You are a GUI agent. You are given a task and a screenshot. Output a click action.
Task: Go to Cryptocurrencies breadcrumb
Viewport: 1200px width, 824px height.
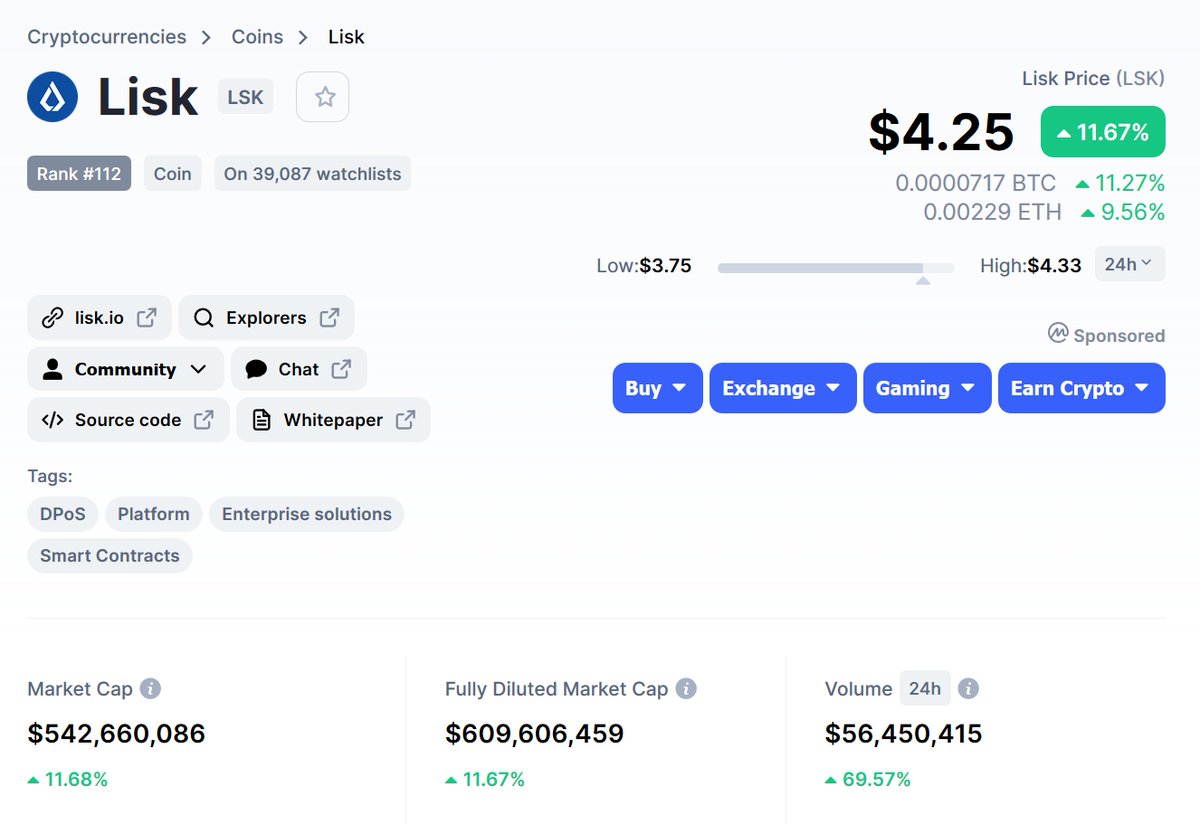pyautogui.click(x=107, y=37)
